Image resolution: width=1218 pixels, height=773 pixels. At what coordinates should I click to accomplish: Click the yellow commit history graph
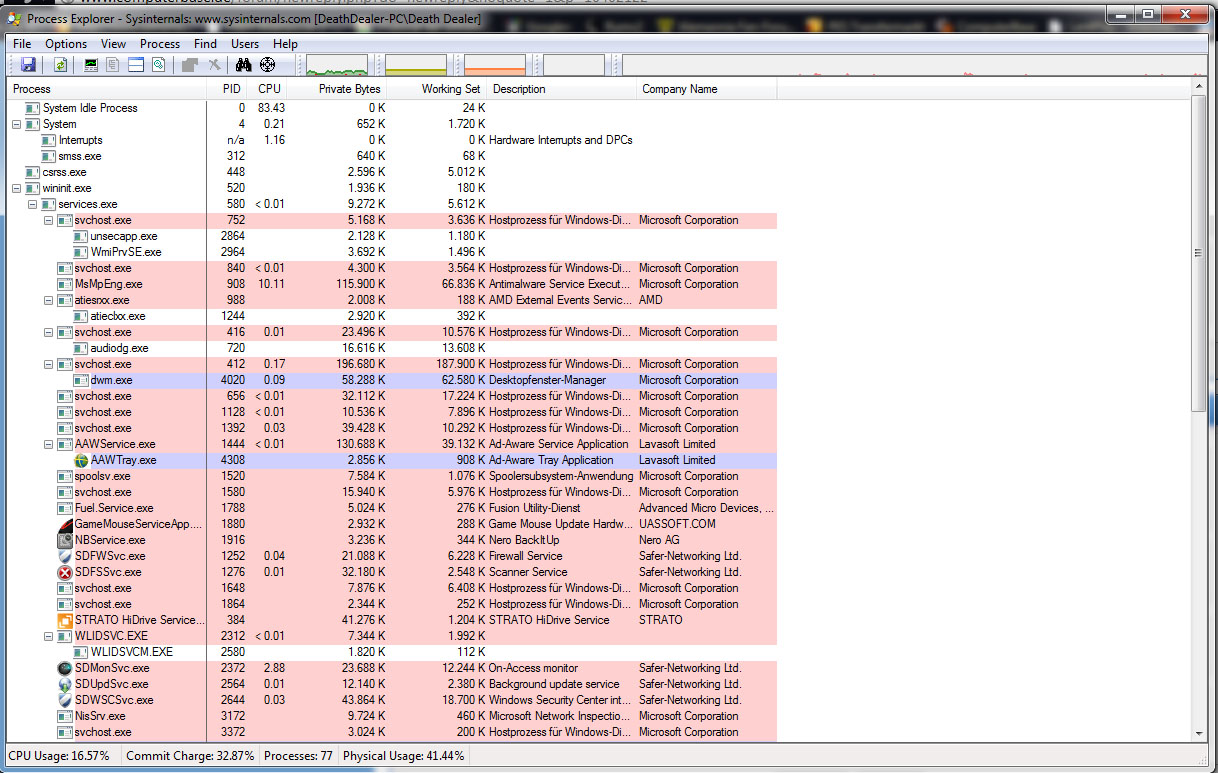click(416, 65)
